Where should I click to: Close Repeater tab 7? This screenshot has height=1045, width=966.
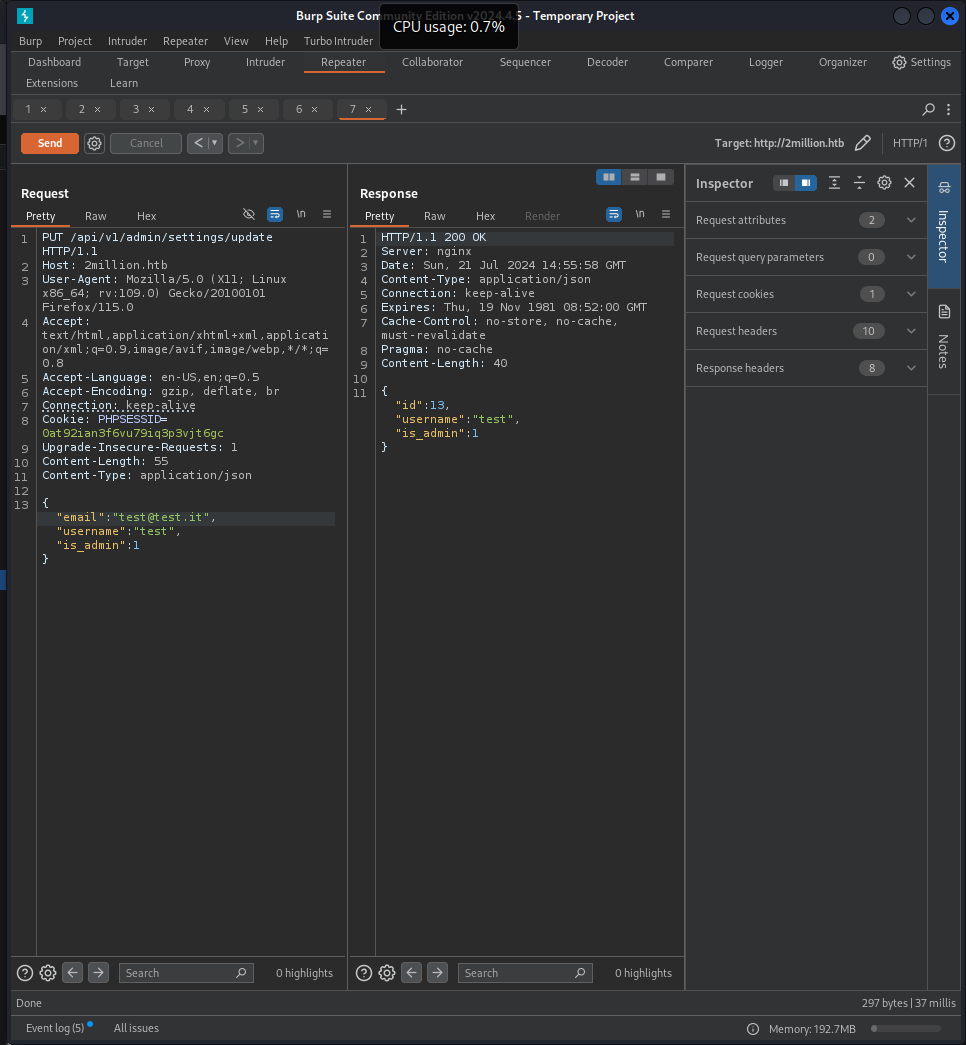point(369,109)
